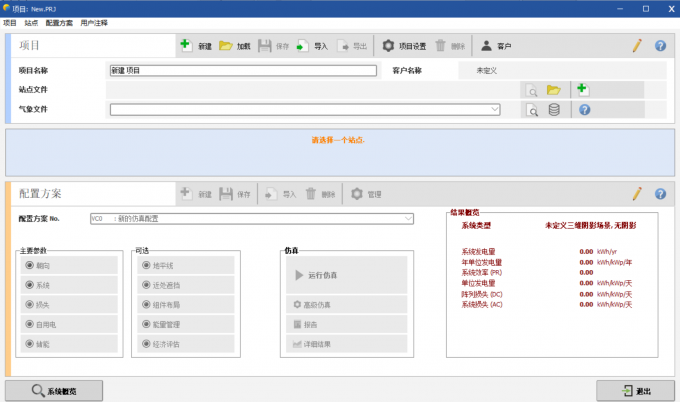Click the pencil edit icon in 项目 header

(637, 46)
